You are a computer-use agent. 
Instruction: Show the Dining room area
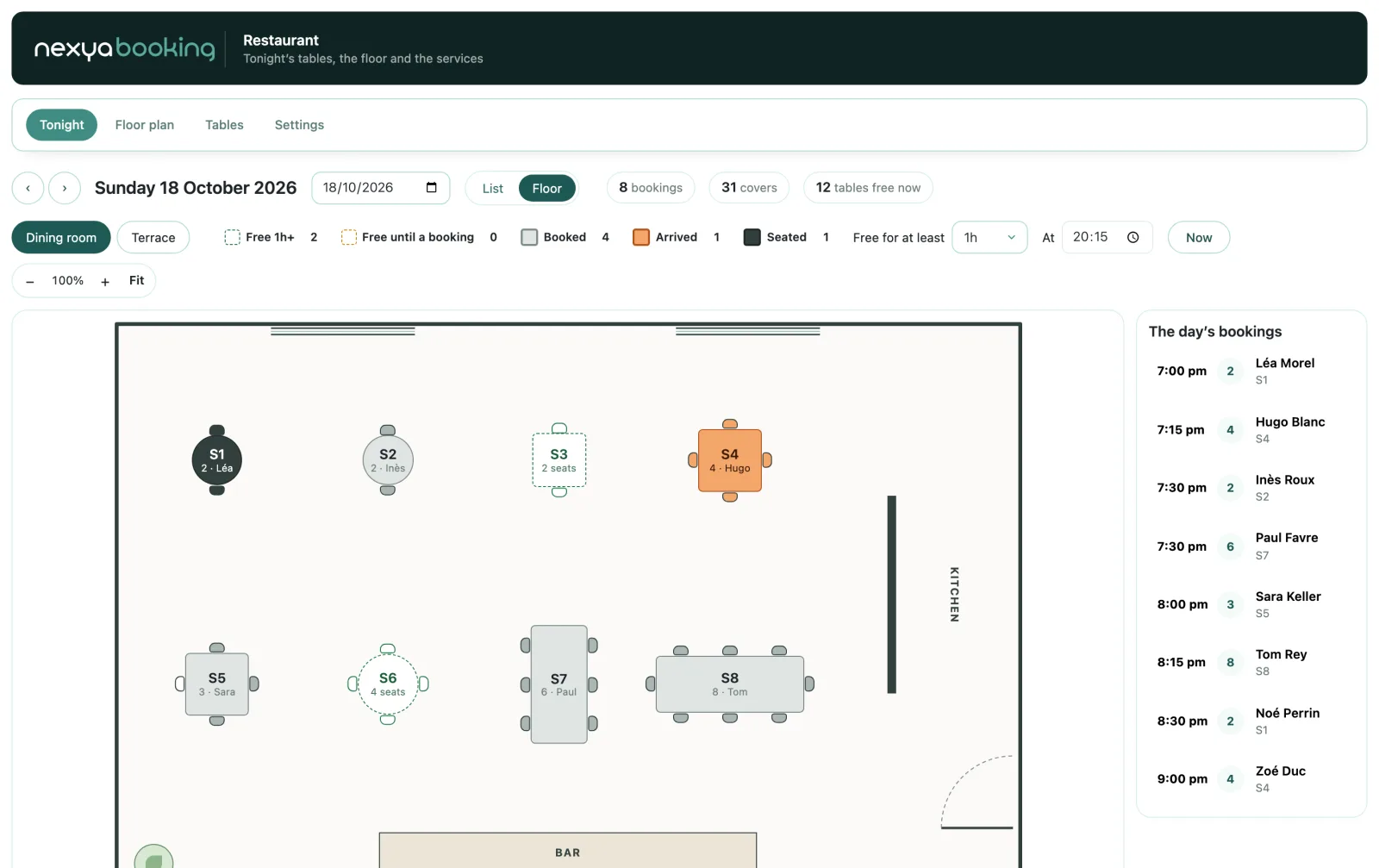(x=61, y=237)
